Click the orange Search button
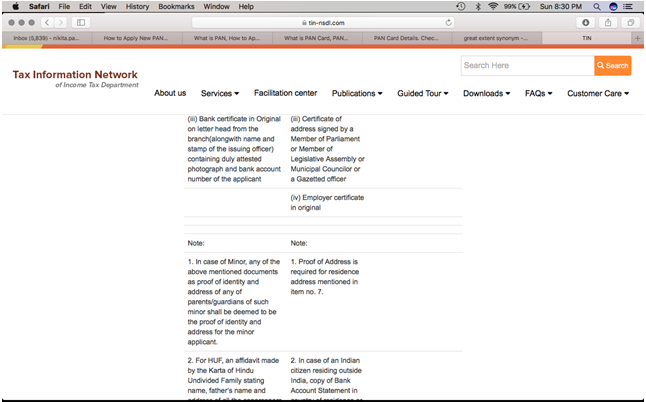 [x=613, y=65]
